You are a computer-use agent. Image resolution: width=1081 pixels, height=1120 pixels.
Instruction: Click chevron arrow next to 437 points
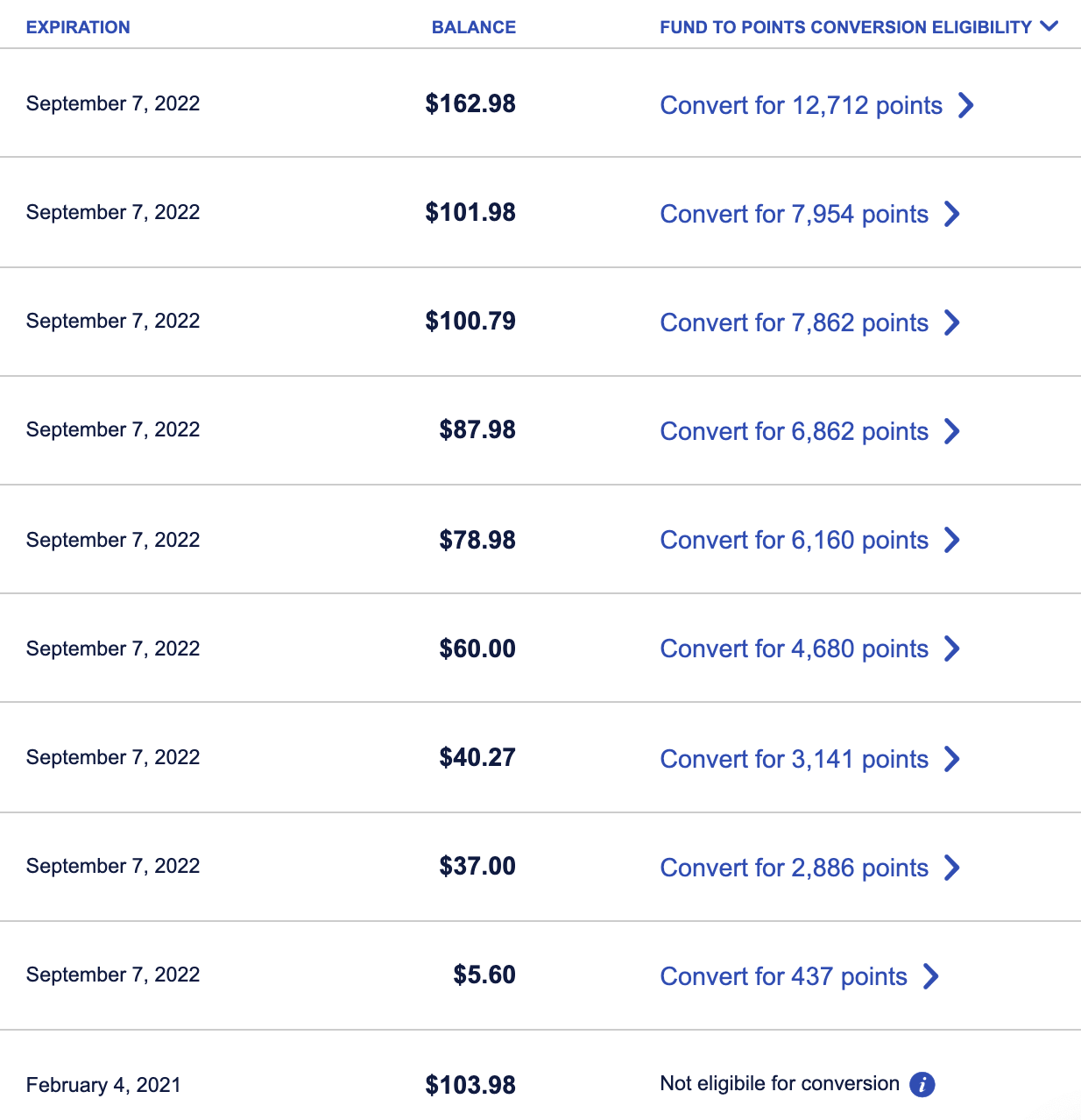point(930,976)
